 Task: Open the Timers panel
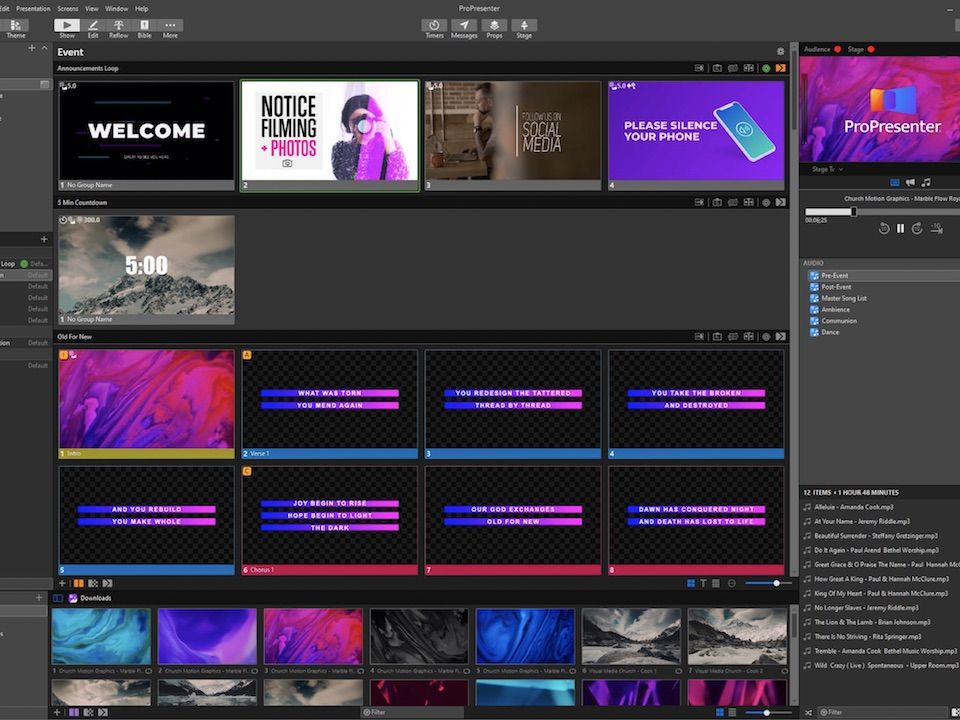(x=434, y=27)
